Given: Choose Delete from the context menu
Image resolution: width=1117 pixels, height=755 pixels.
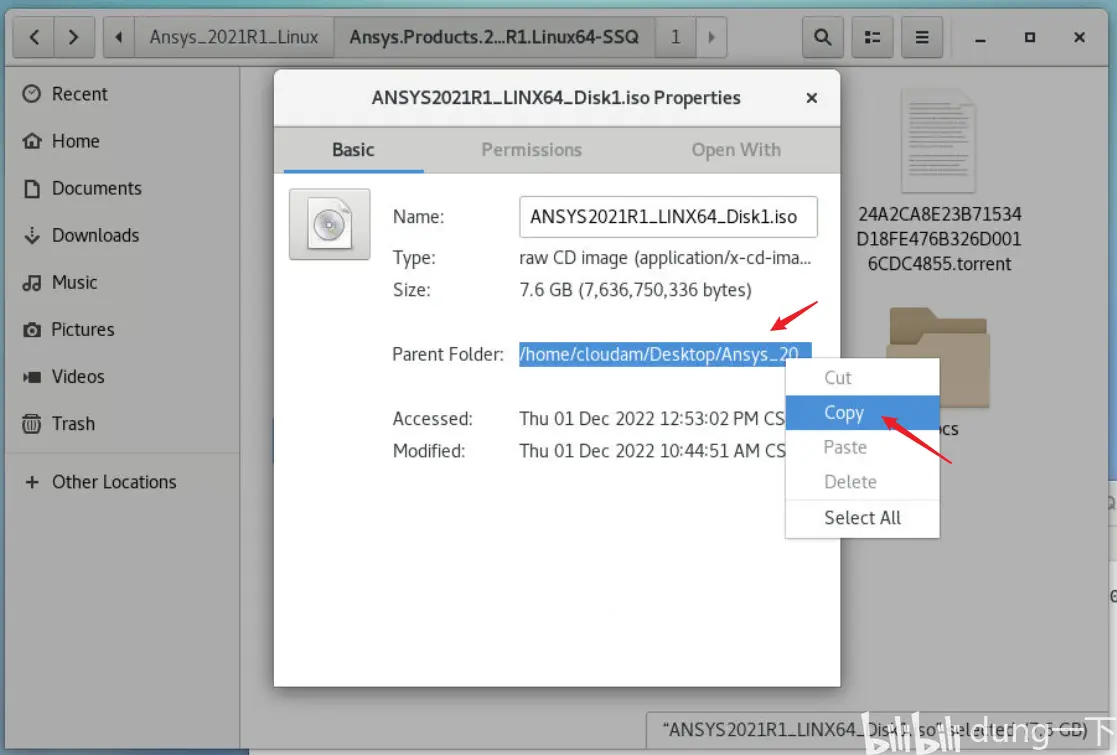Looking at the screenshot, I should [862, 481].
